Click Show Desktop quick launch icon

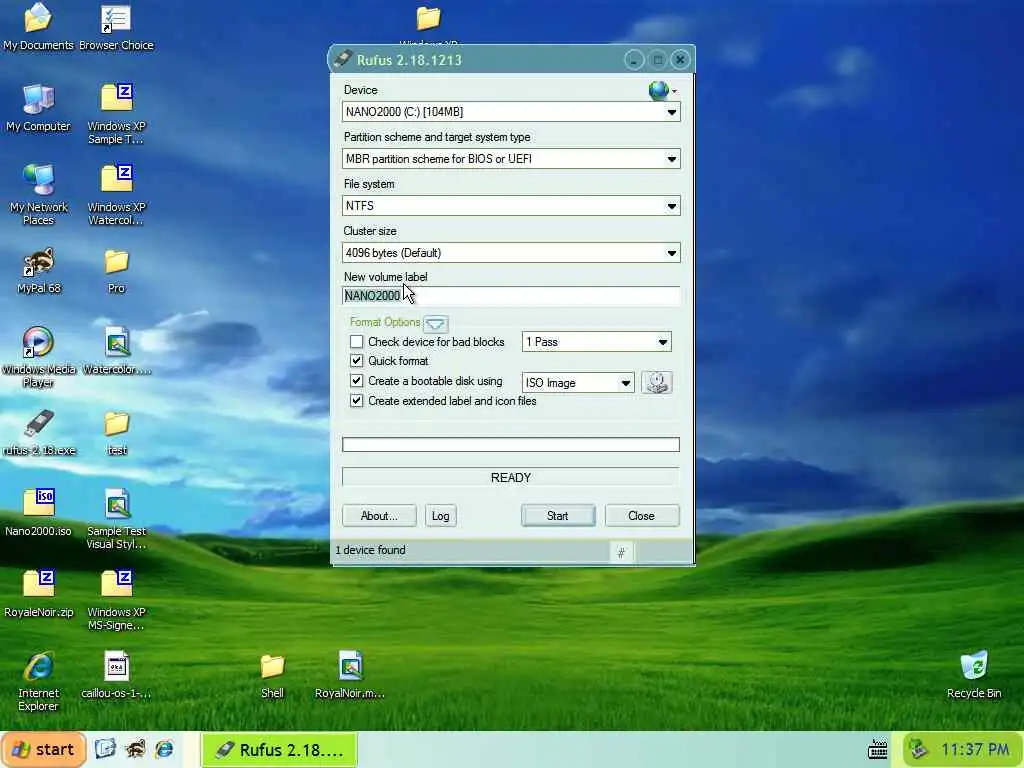pyautogui.click(x=105, y=748)
